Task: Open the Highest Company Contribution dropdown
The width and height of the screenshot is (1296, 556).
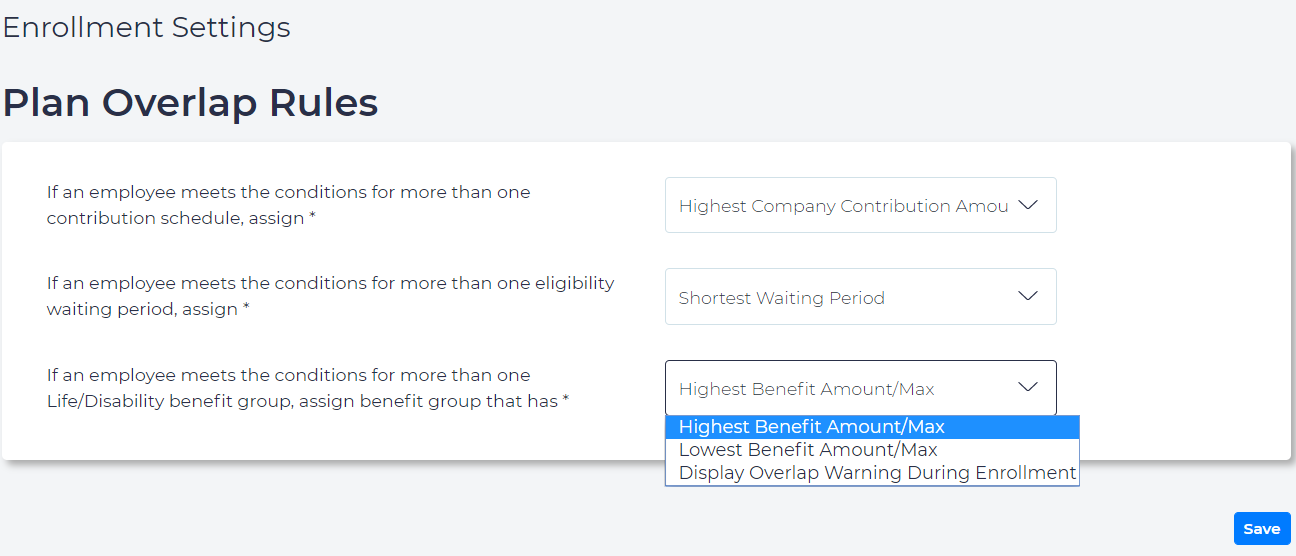Action: (860, 205)
